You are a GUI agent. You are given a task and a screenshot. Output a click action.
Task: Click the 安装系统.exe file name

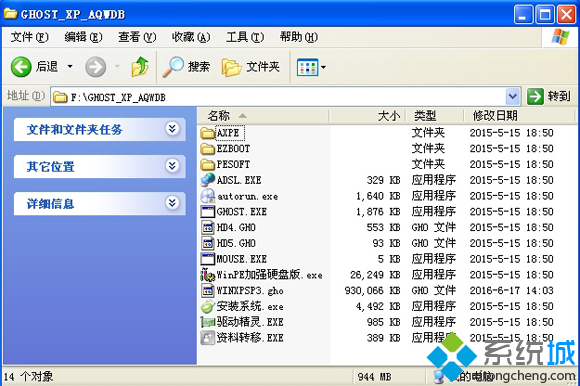pos(250,307)
